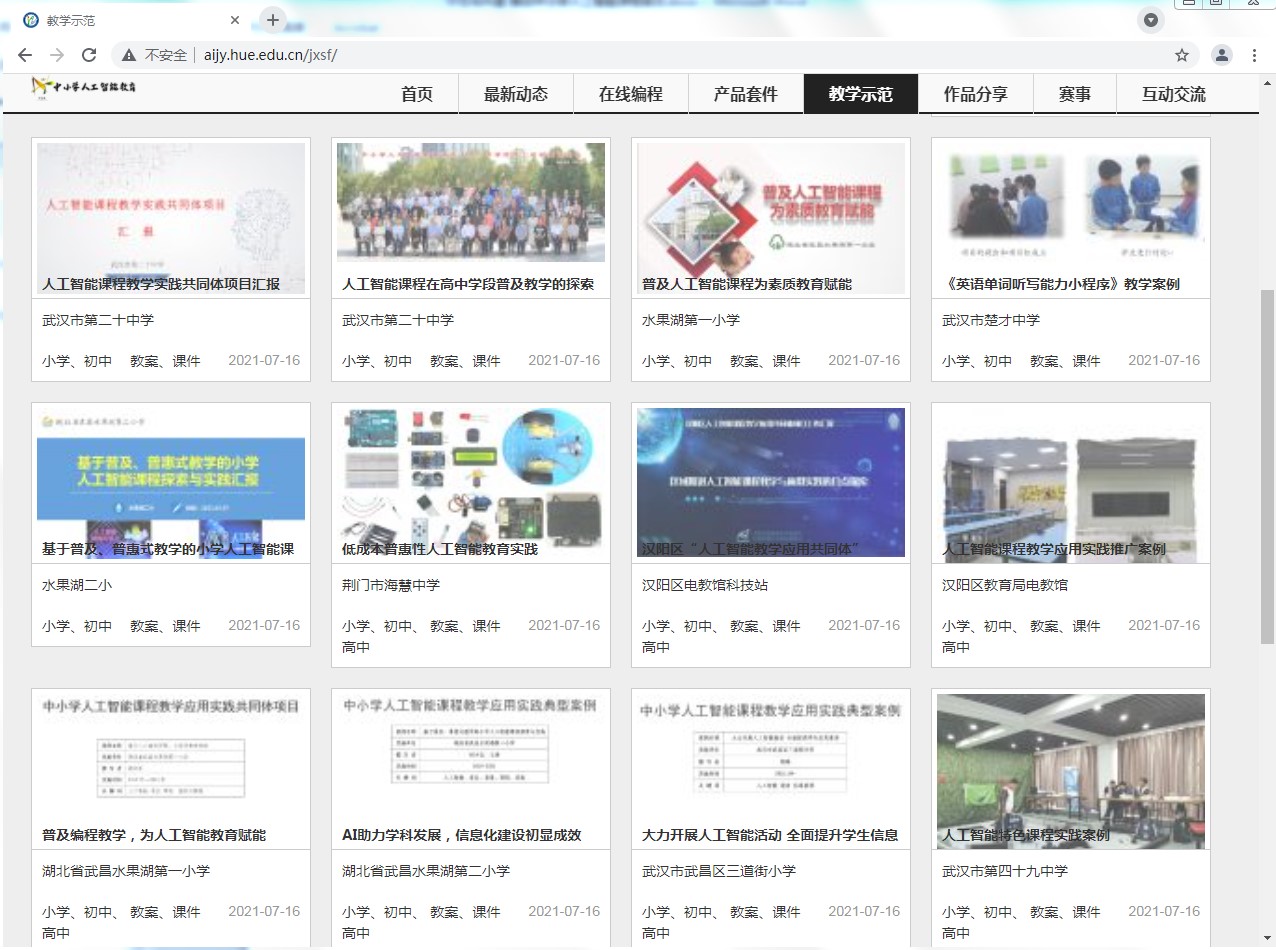1276x950 pixels.
Task: Click the group photo thumbnail
Action: pos(470,206)
